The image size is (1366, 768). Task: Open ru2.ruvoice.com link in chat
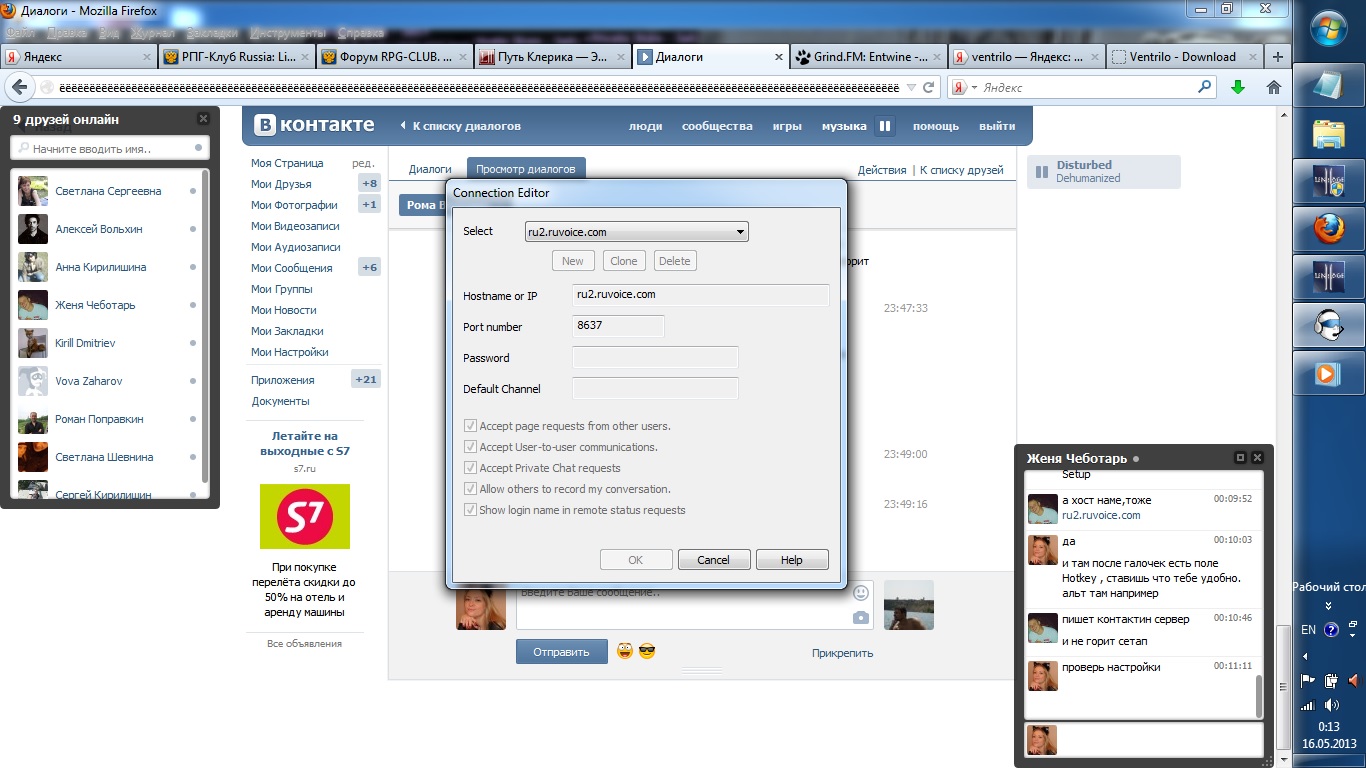click(1101, 515)
